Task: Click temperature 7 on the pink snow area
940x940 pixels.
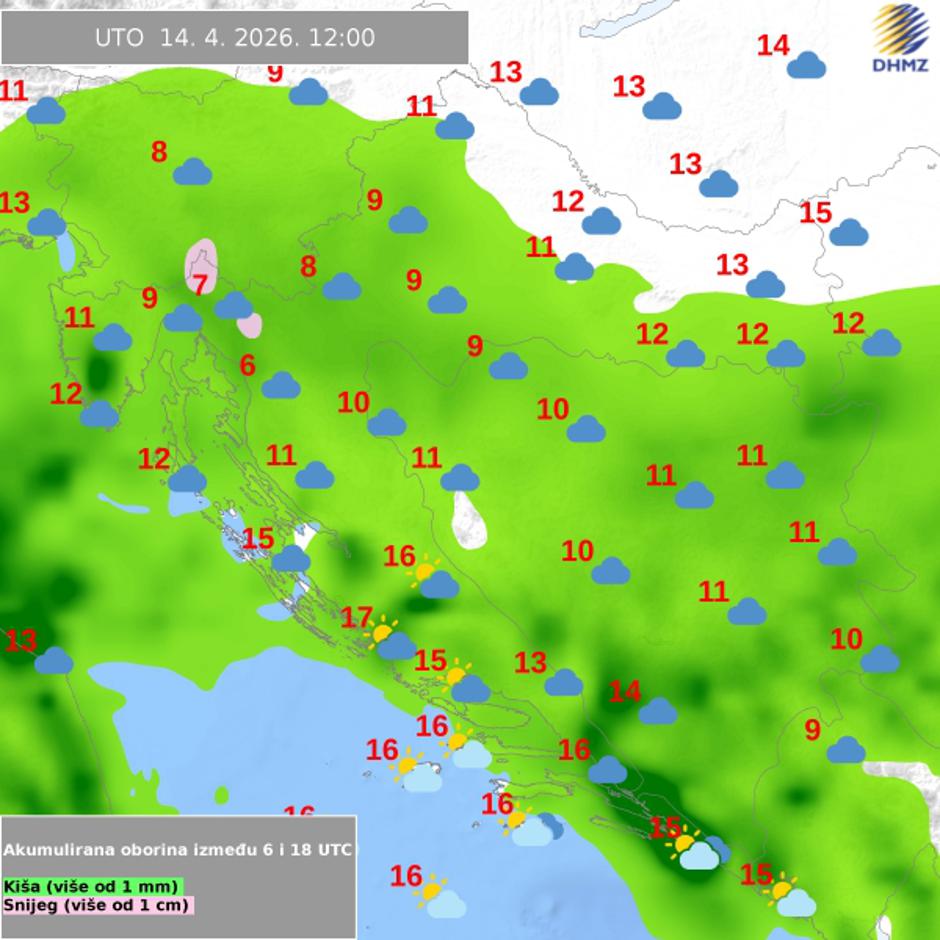Action: pos(200,285)
